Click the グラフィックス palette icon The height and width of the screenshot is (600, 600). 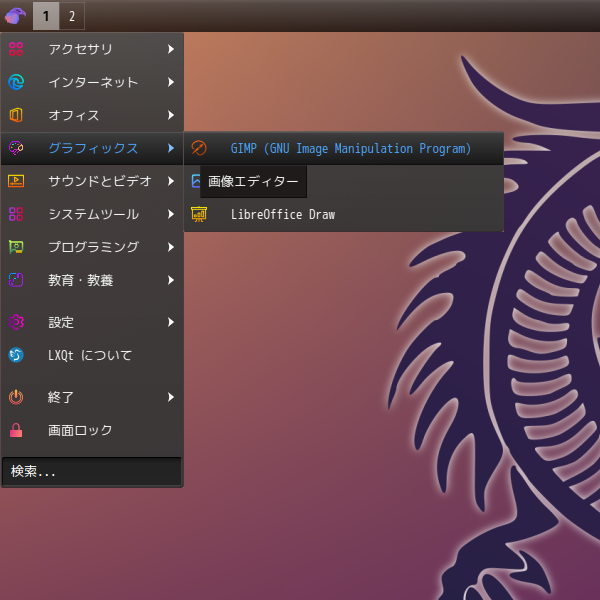coord(16,148)
